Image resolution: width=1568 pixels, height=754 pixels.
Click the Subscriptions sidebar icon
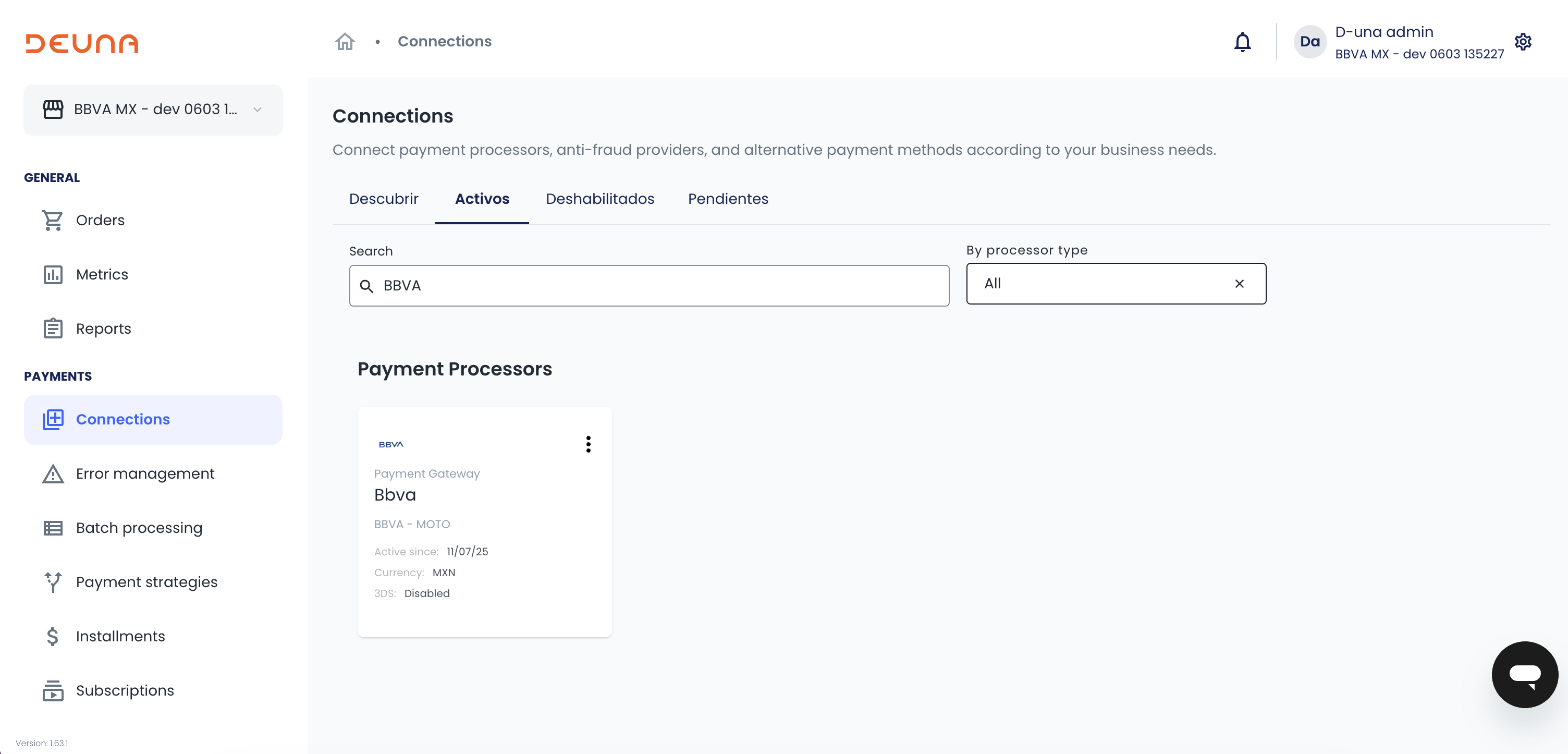(x=52, y=691)
